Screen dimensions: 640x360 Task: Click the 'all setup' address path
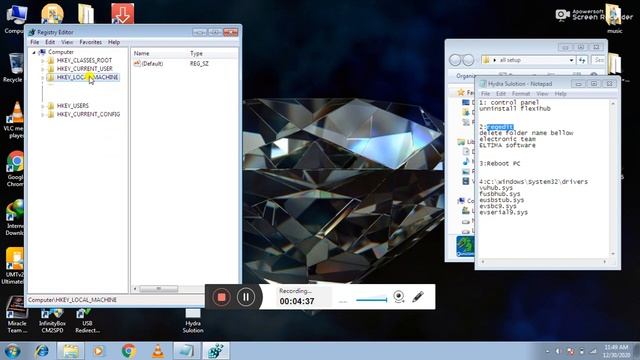pos(510,60)
